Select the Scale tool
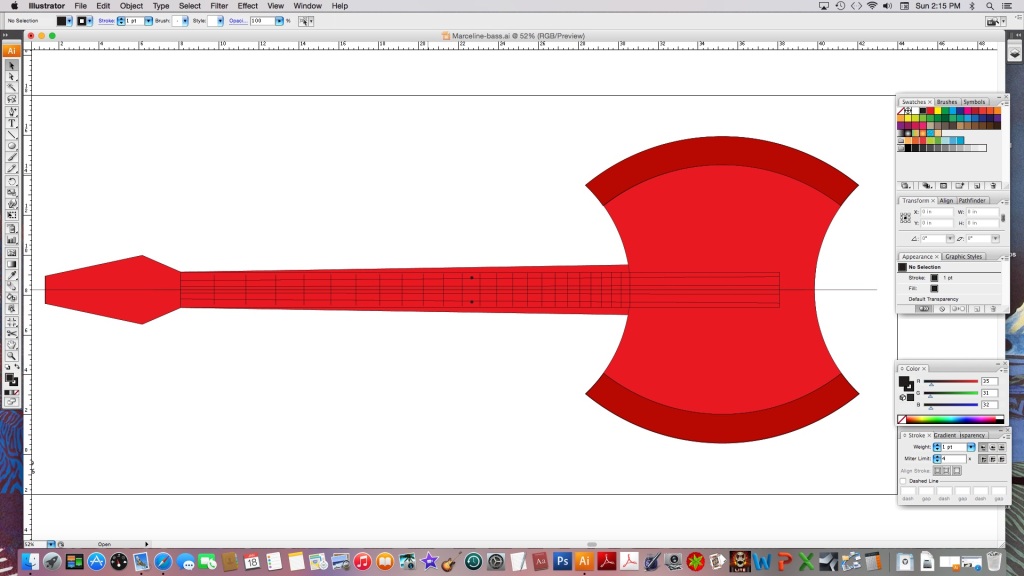 point(12,193)
